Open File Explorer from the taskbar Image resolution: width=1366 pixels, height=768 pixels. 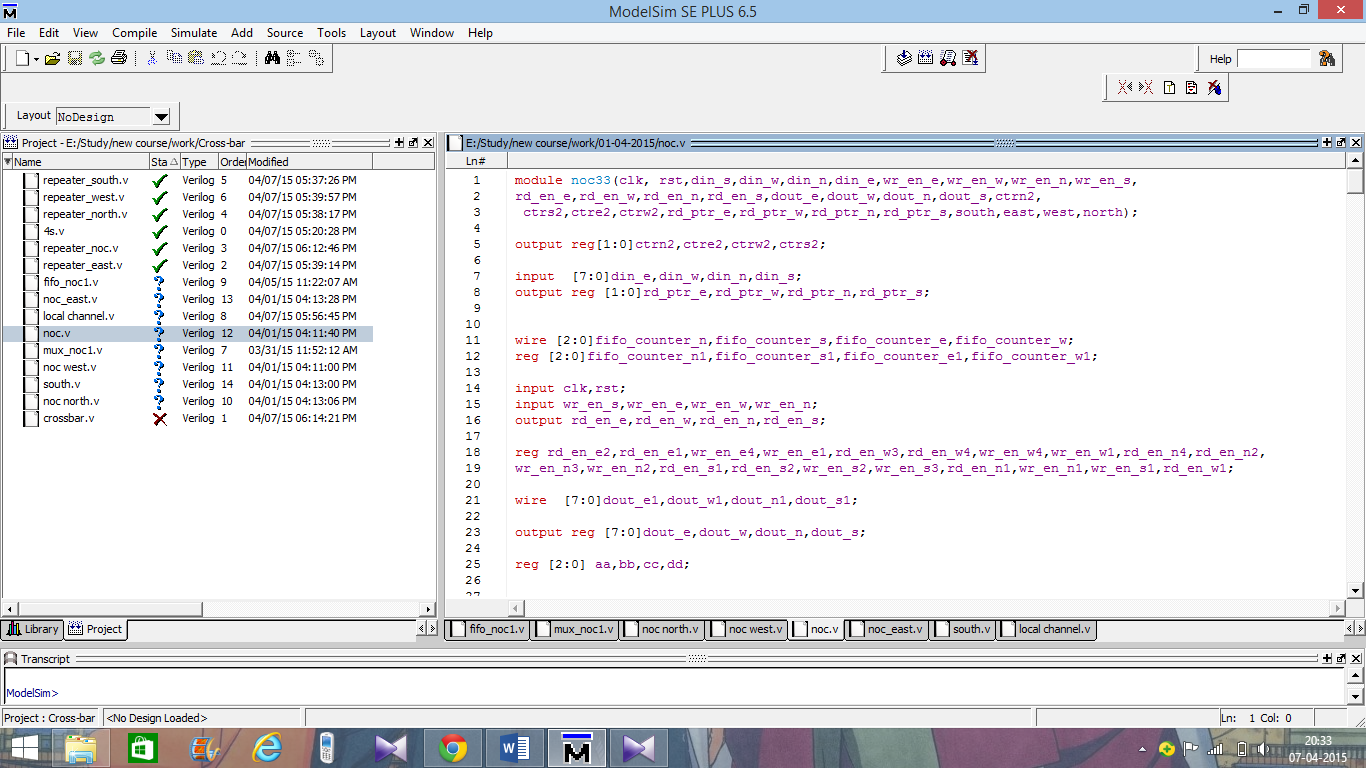[x=81, y=747]
